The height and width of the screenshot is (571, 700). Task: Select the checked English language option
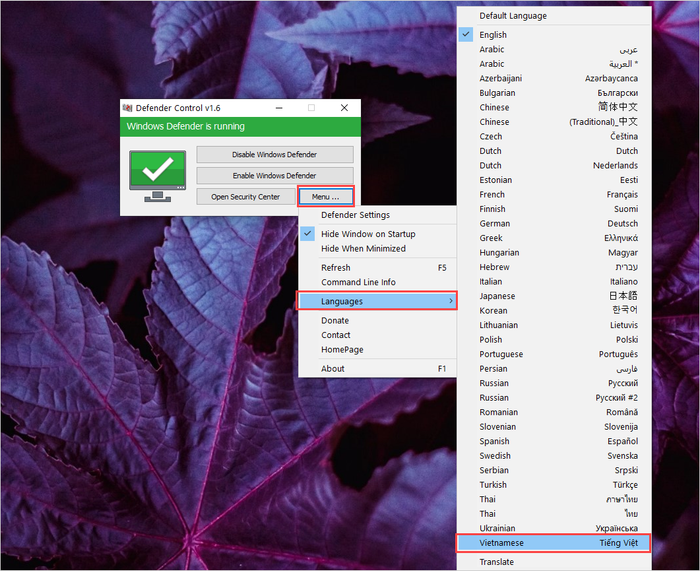click(493, 35)
